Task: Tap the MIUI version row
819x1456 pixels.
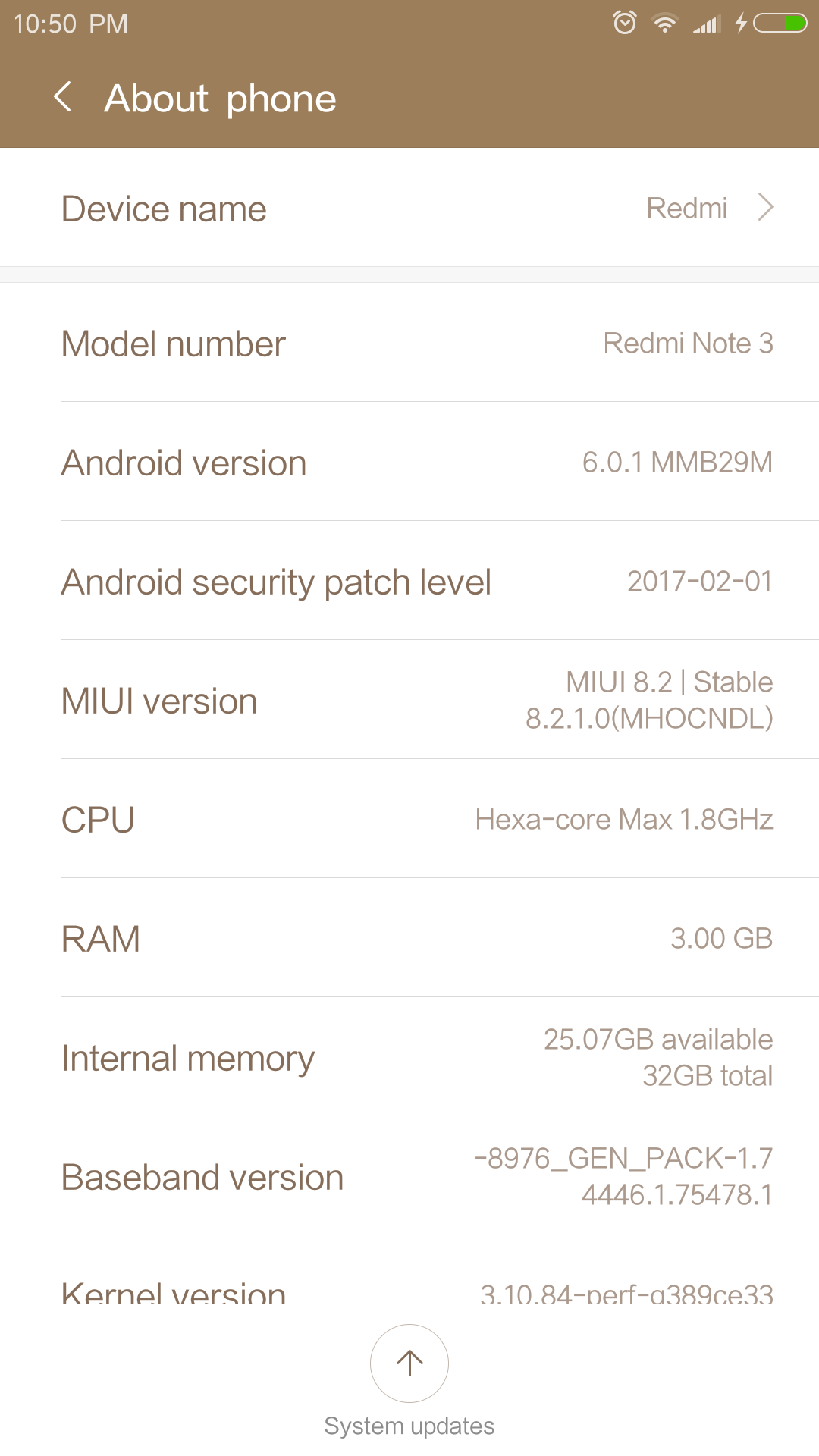Action: click(409, 701)
